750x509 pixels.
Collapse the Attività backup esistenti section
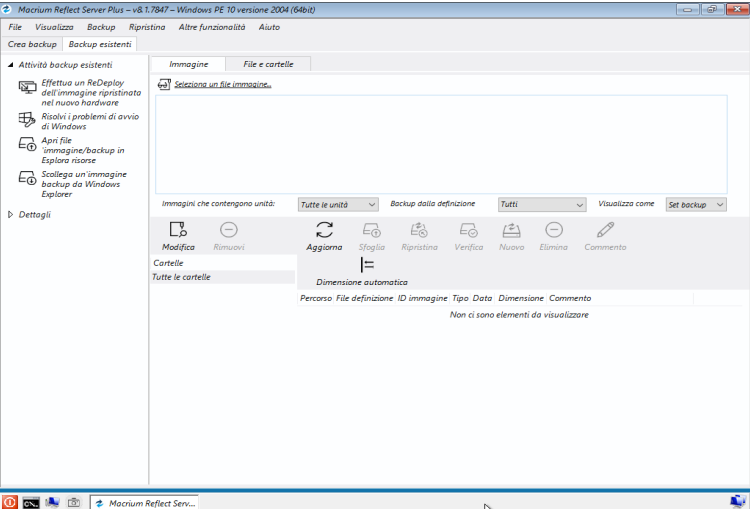(11, 65)
